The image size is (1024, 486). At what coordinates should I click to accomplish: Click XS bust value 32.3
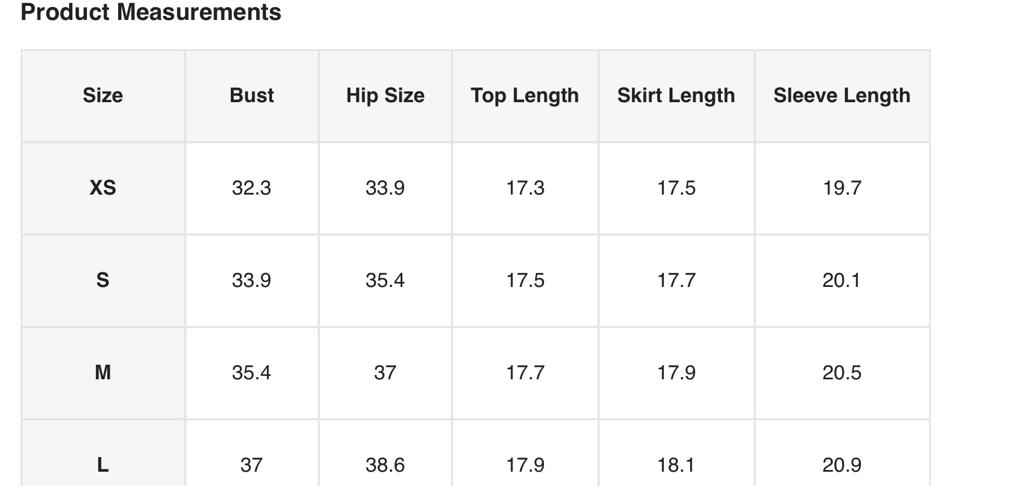pyautogui.click(x=252, y=188)
